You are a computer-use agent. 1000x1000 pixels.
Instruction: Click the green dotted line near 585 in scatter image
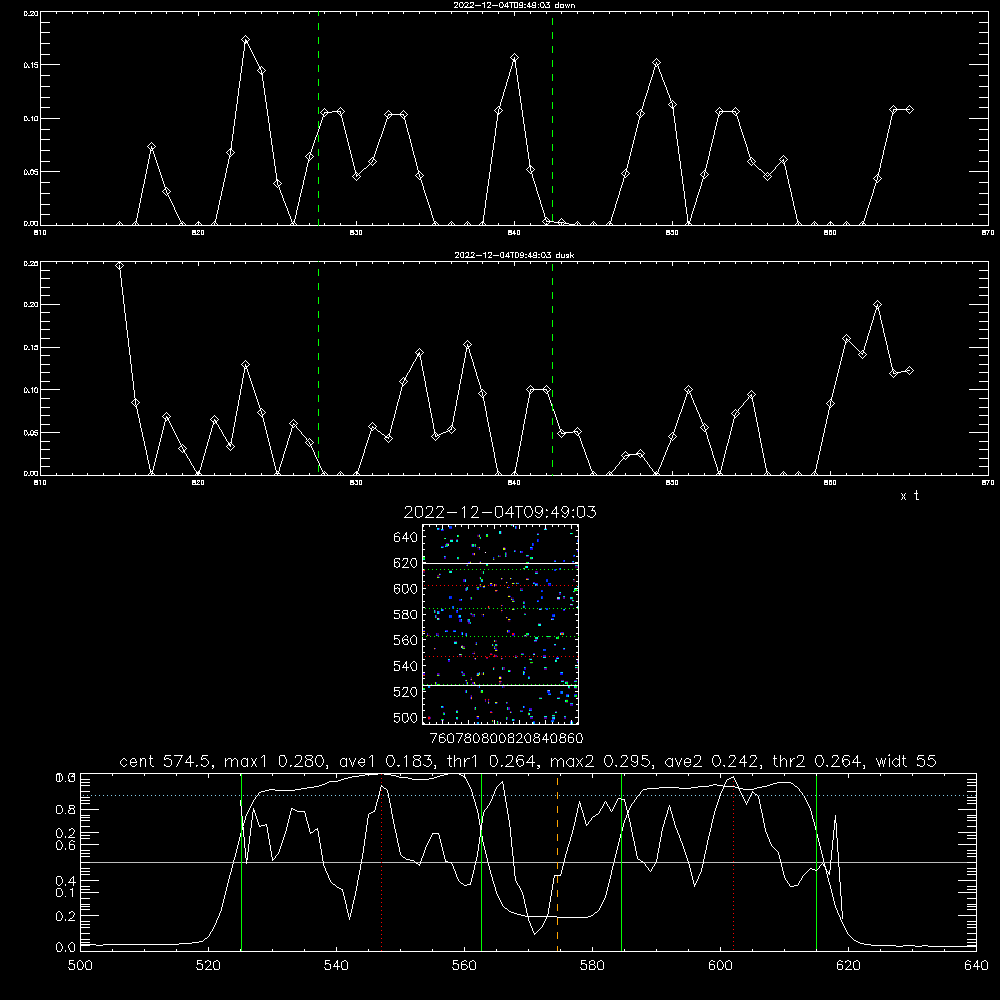tap(500, 608)
